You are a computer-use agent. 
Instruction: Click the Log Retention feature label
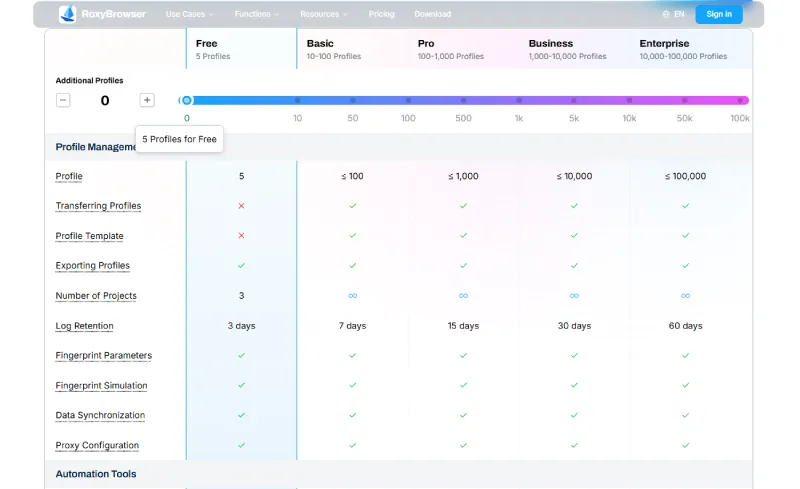(x=84, y=326)
